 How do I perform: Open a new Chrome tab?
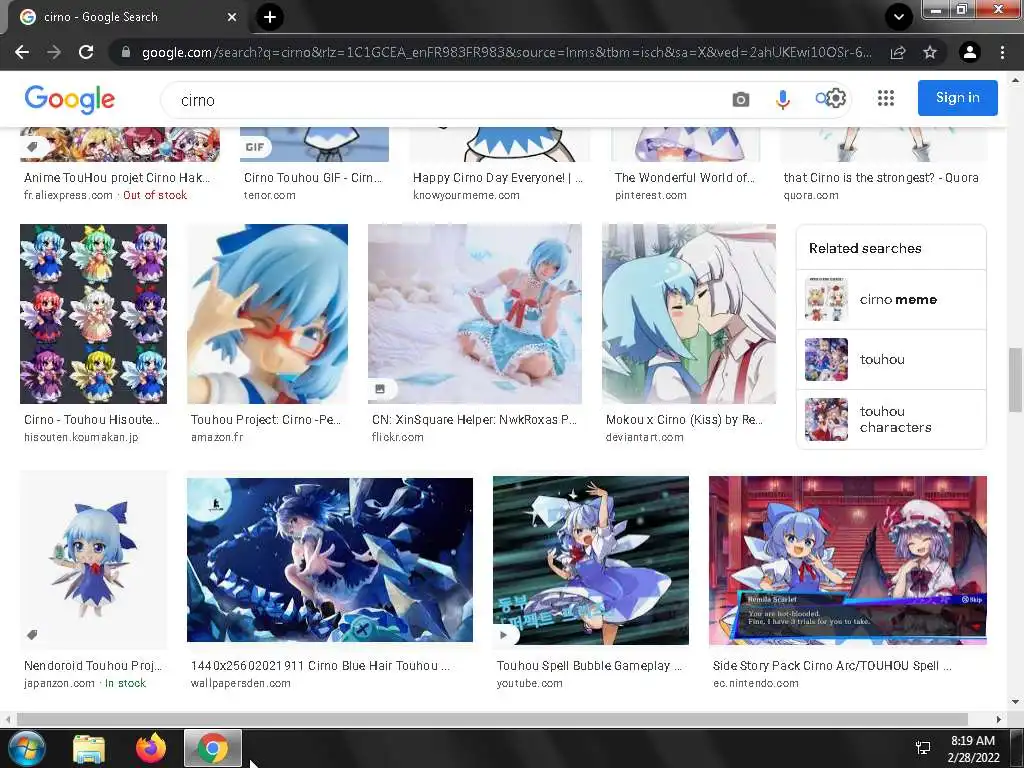pyautogui.click(x=270, y=17)
